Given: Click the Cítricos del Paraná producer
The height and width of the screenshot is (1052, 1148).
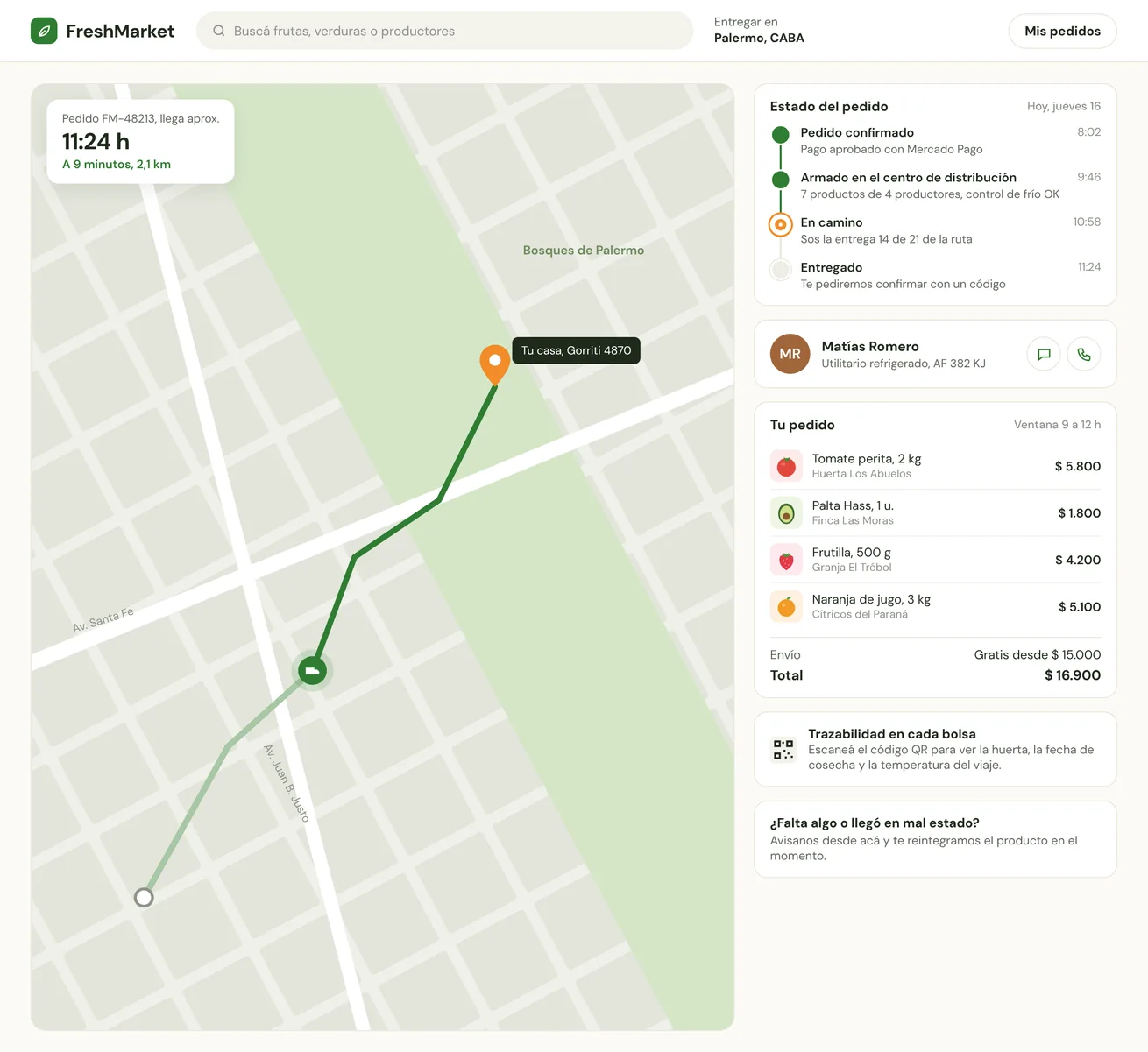Looking at the screenshot, I should [x=860, y=614].
